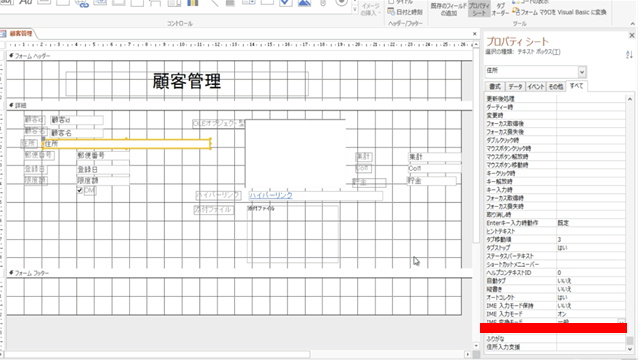Choose the Image control icon
640x360 pixels.
point(304,3)
